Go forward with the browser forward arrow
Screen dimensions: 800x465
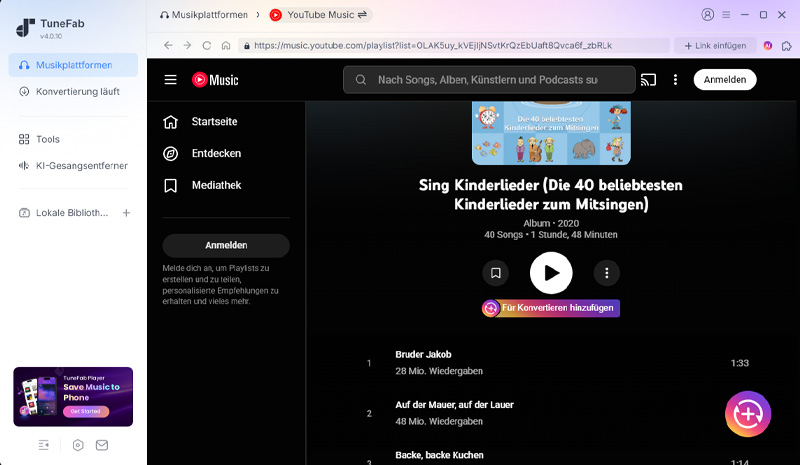tap(187, 45)
